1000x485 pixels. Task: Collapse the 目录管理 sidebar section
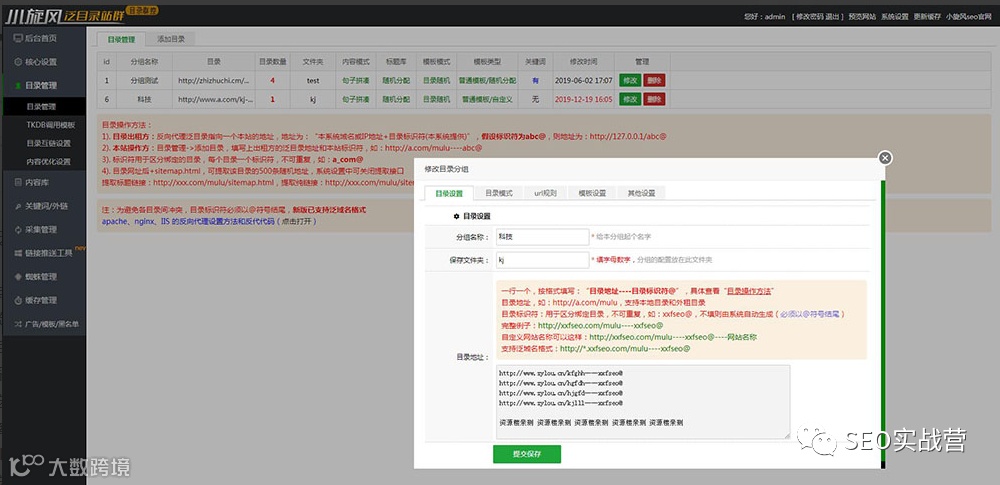coord(43,86)
